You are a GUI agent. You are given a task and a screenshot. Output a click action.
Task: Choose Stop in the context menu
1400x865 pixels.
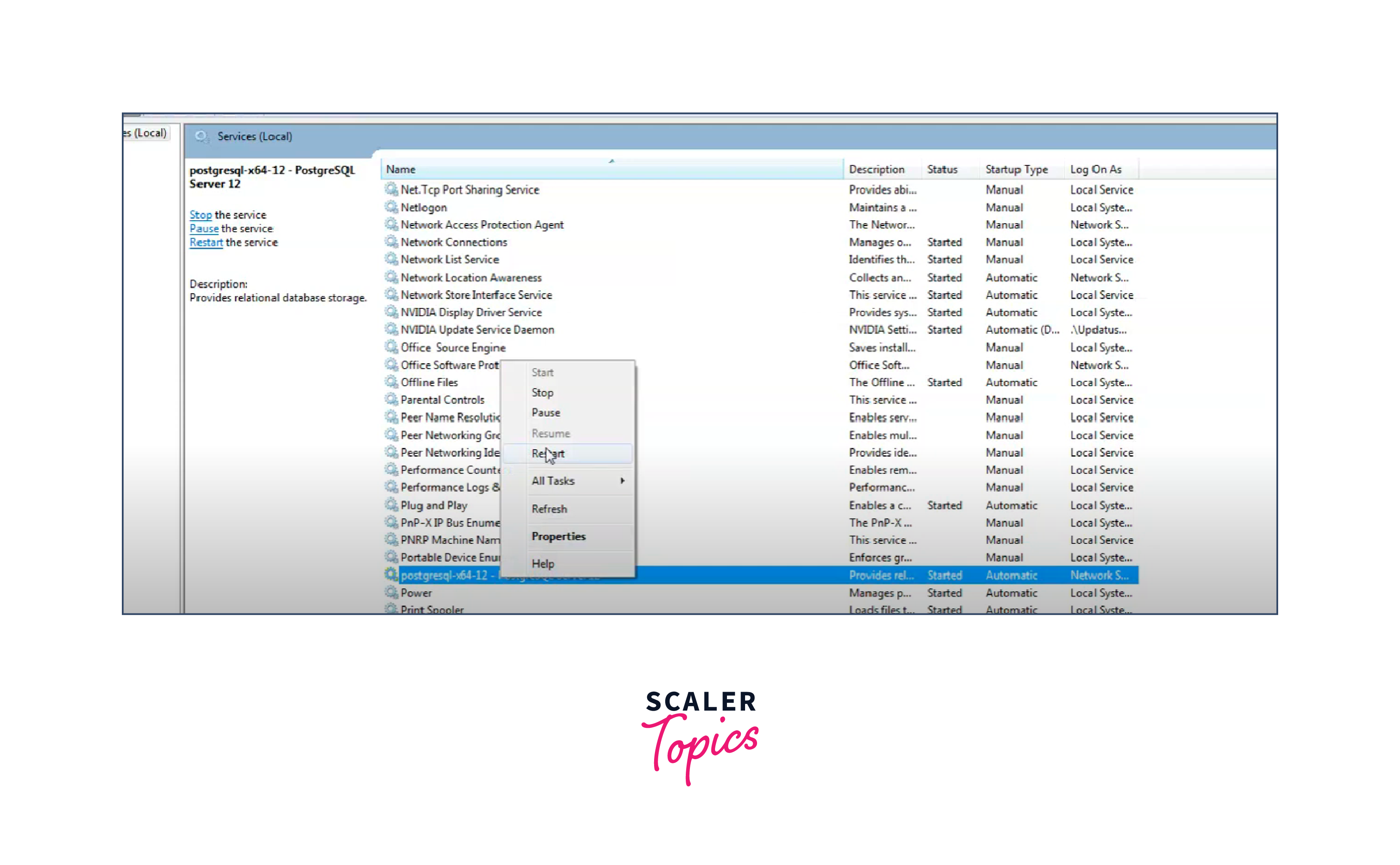click(542, 392)
